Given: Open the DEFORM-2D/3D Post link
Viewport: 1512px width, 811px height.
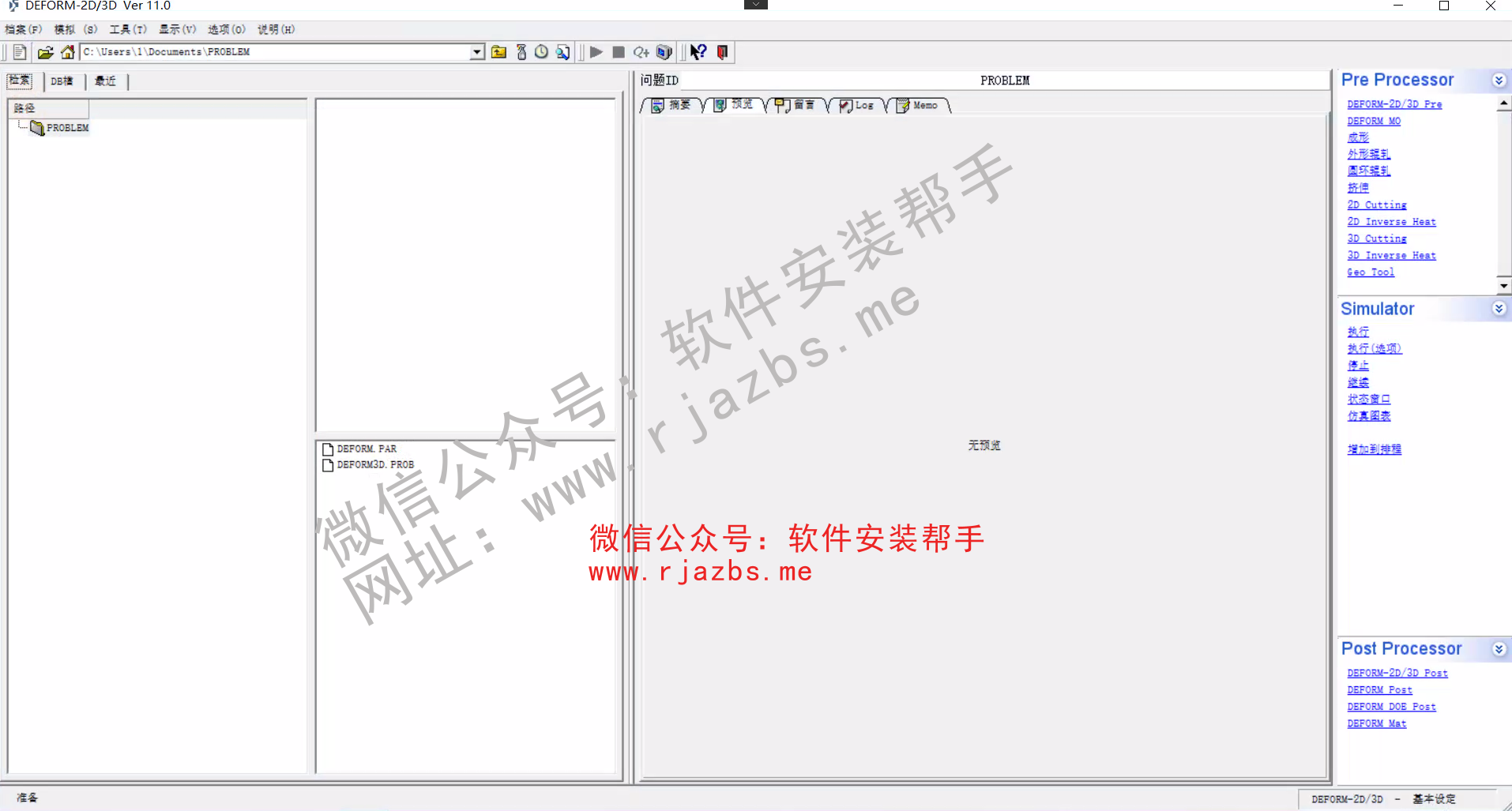Looking at the screenshot, I should point(1397,674).
